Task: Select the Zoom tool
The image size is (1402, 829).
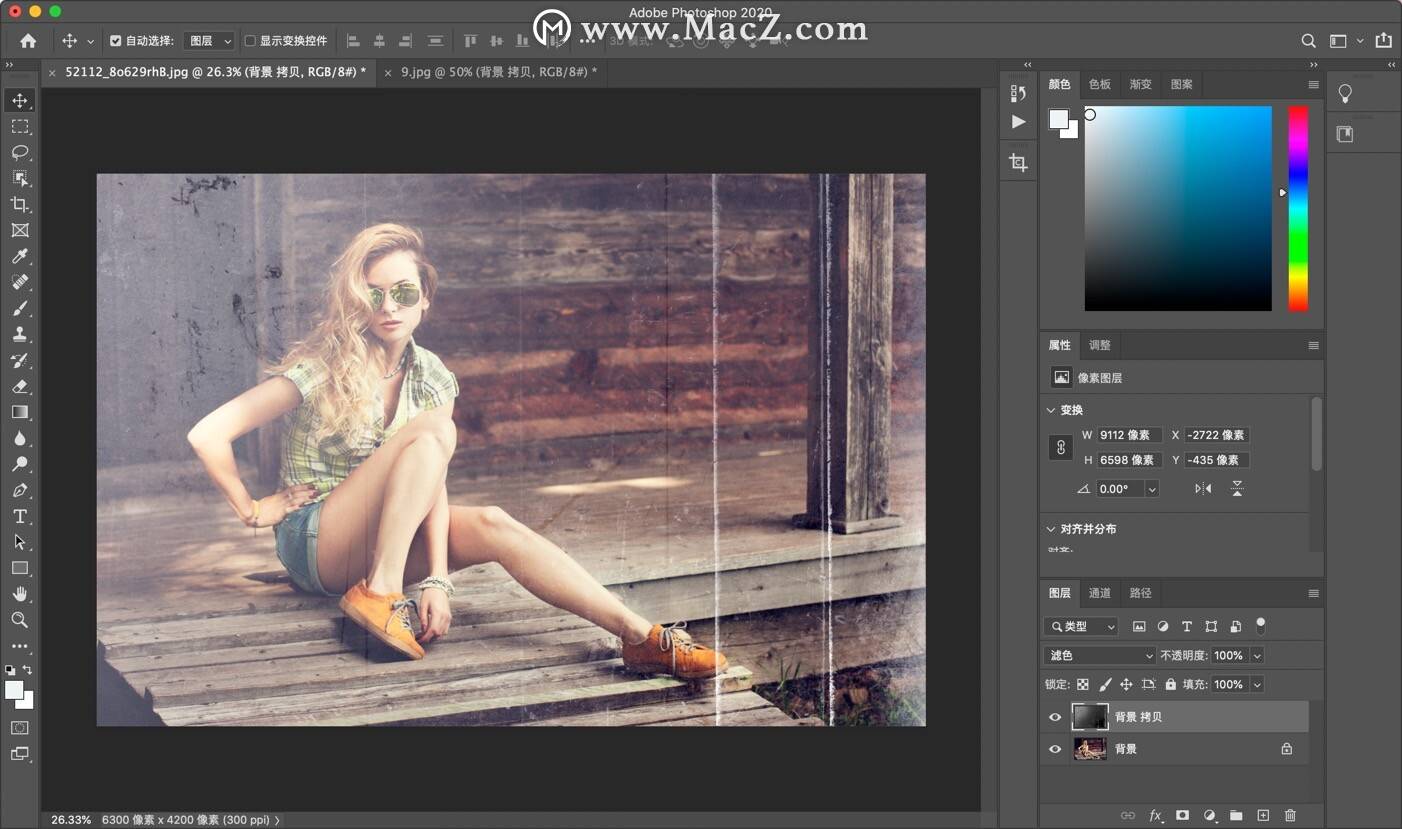Action: 20,620
